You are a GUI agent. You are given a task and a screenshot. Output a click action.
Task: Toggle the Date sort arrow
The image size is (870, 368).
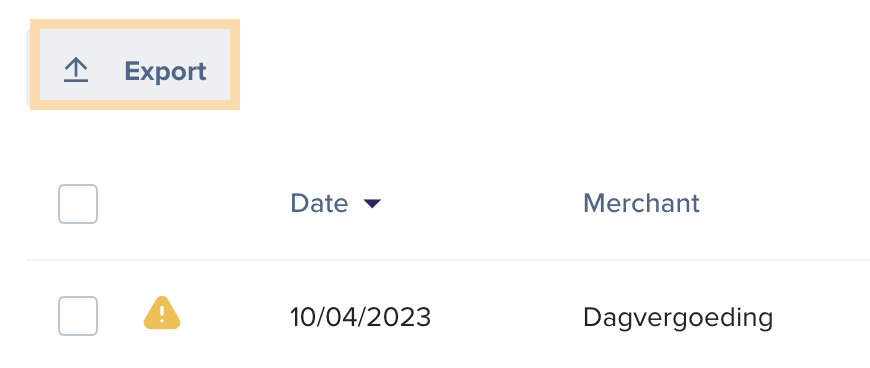372,204
